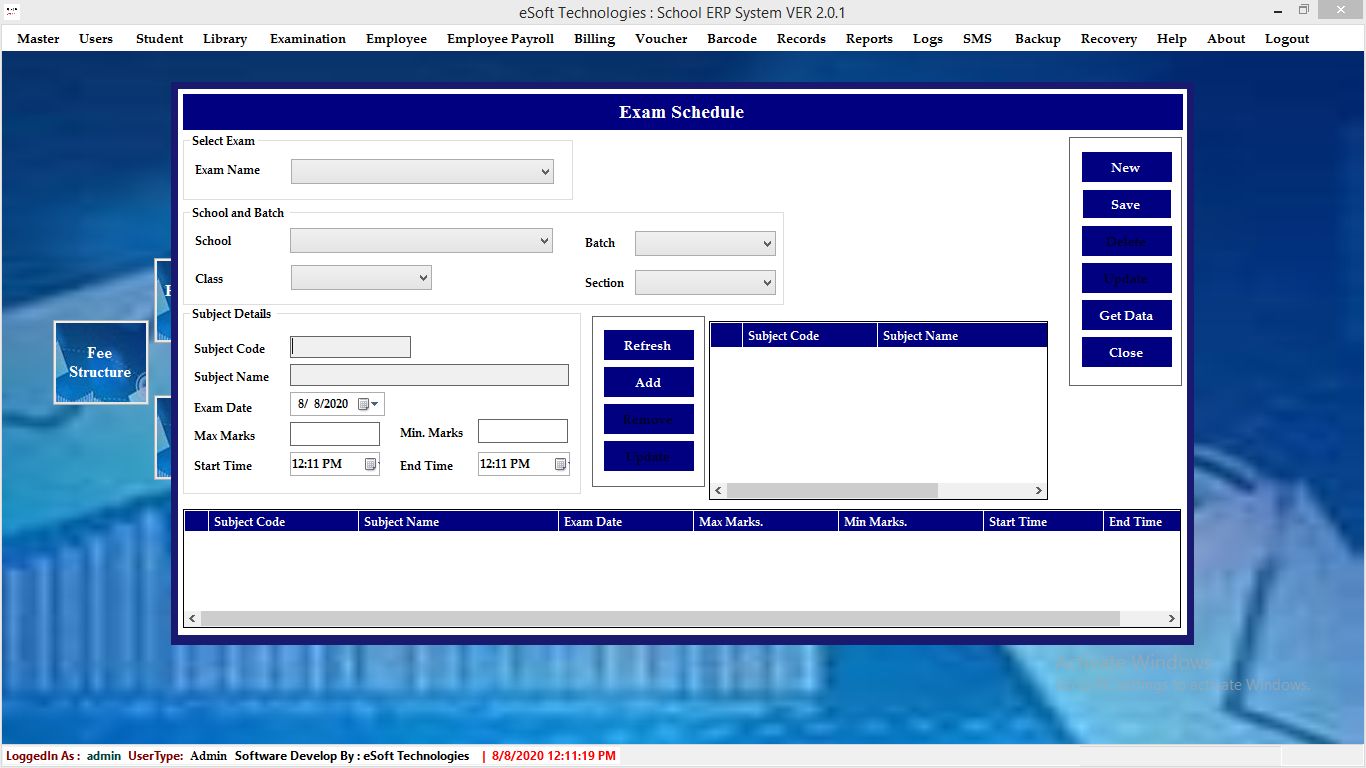Expand the Section dropdown
Screen dimensions: 1366x768
coord(767,283)
